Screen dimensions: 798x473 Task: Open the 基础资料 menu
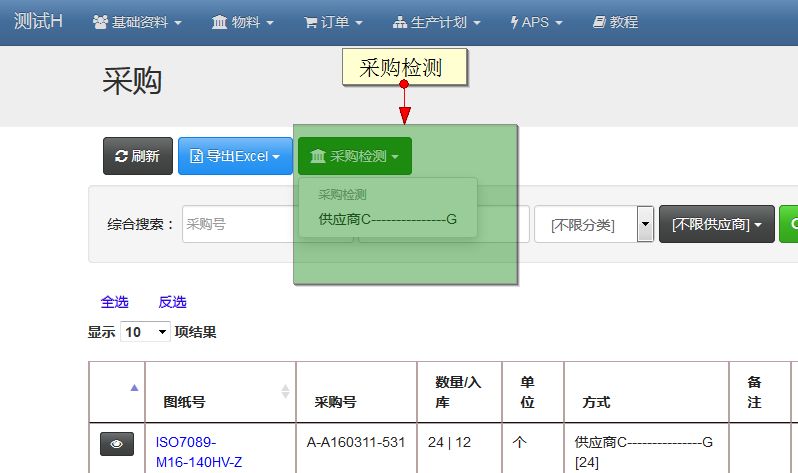137,22
